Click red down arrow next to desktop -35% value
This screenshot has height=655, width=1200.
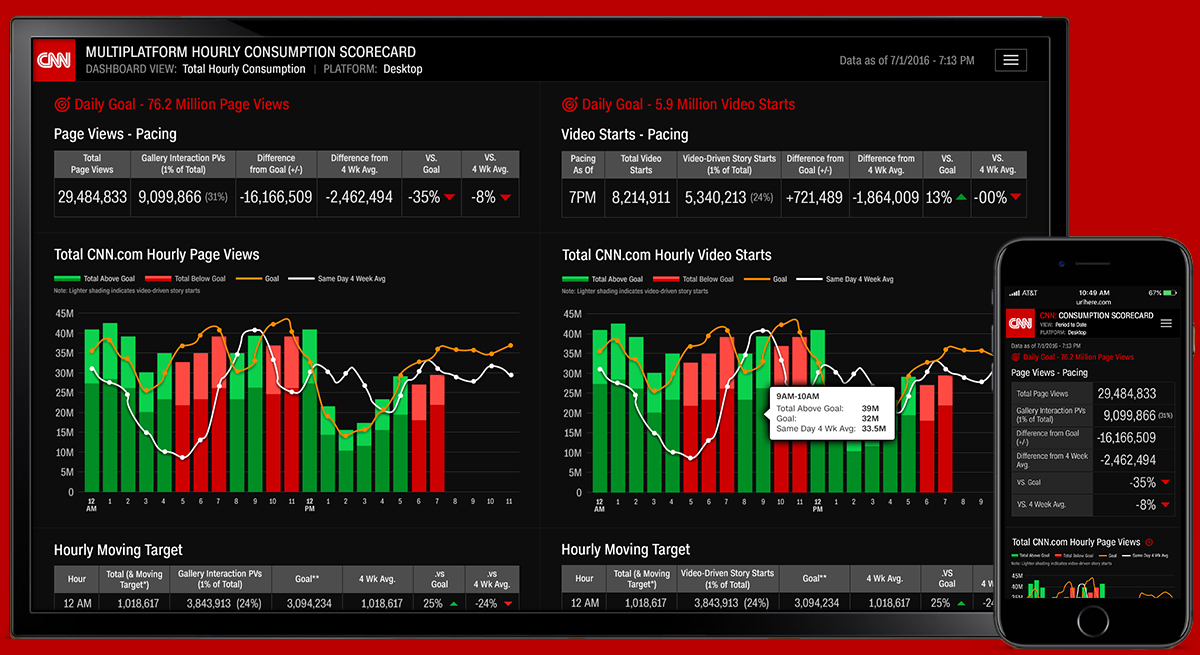[449, 198]
